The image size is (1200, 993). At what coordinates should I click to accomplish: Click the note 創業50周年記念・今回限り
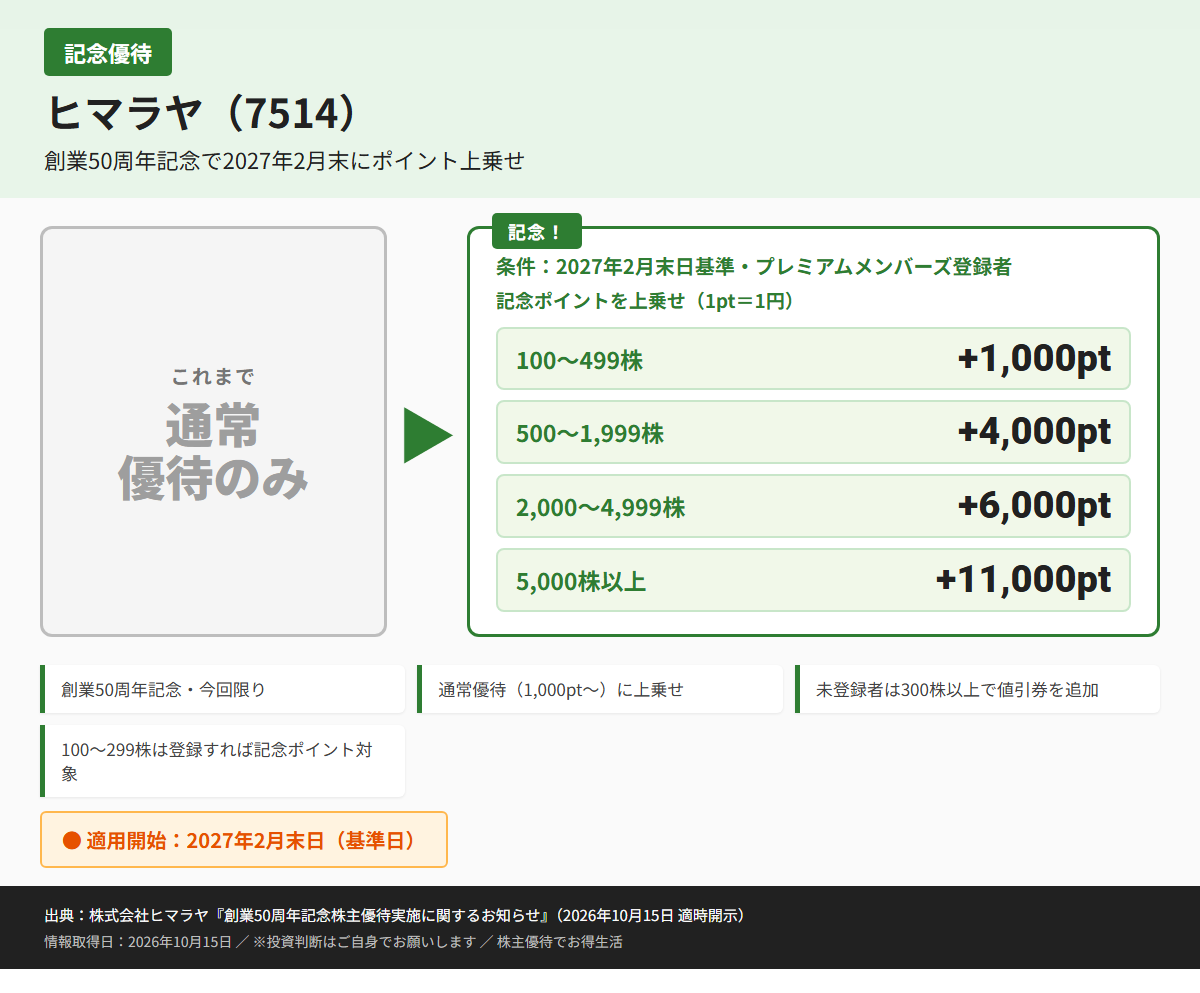click(222, 689)
